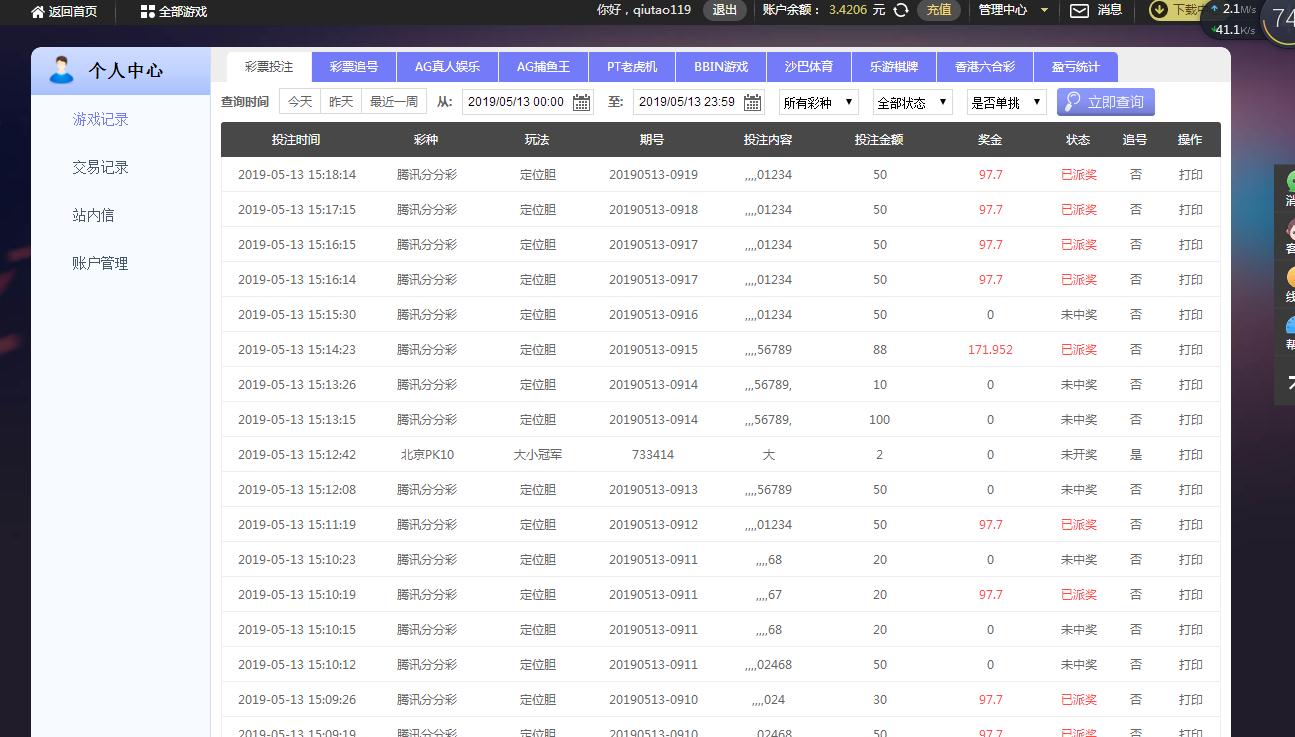Refresh the account balance with the refresh icon
Screen dimensions: 1295x737
901,10
